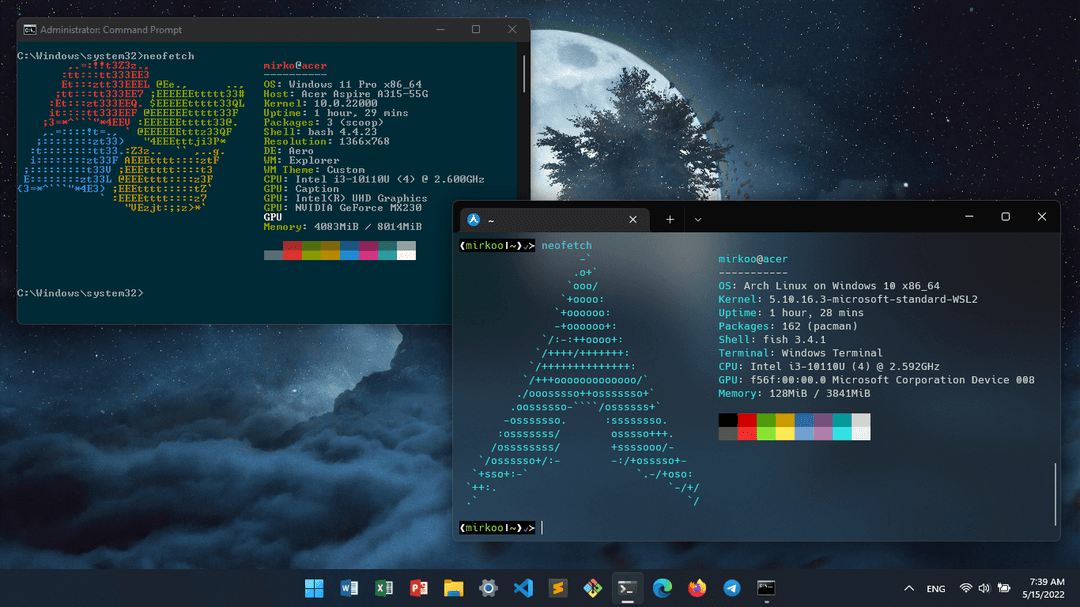Add a new tab in Windows Terminal
1080x607 pixels.
click(x=669, y=220)
